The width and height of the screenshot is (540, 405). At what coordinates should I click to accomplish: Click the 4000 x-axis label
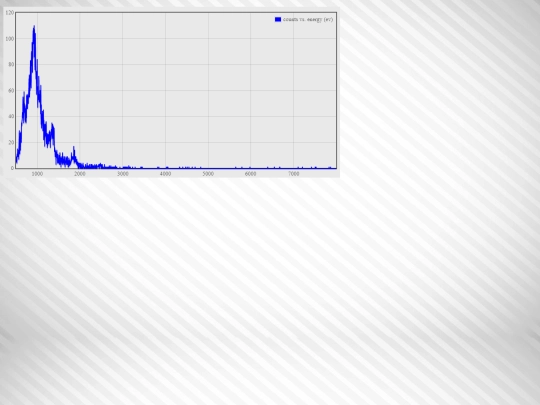(165, 174)
